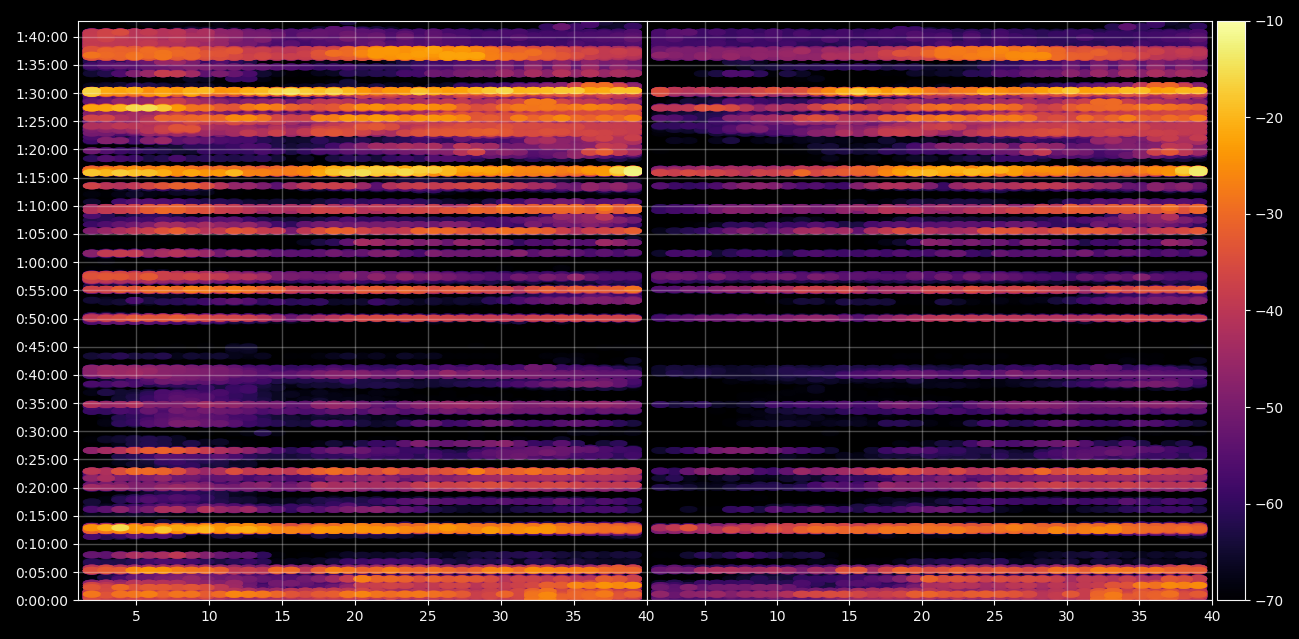1299x639 pixels.
Task: Click the 0:55:00 y-axis tick label
Action: (x=42, y=291)
